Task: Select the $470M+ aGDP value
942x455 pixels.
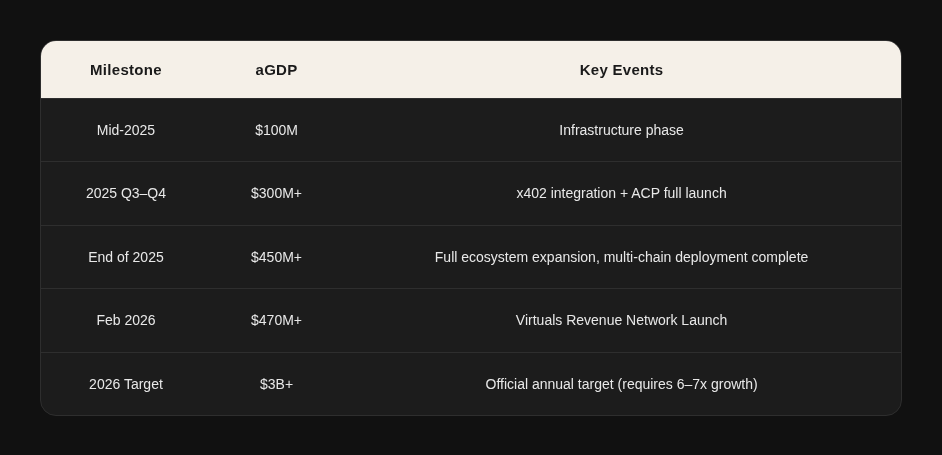Action: pyautogui.click(x=276, y=320)
